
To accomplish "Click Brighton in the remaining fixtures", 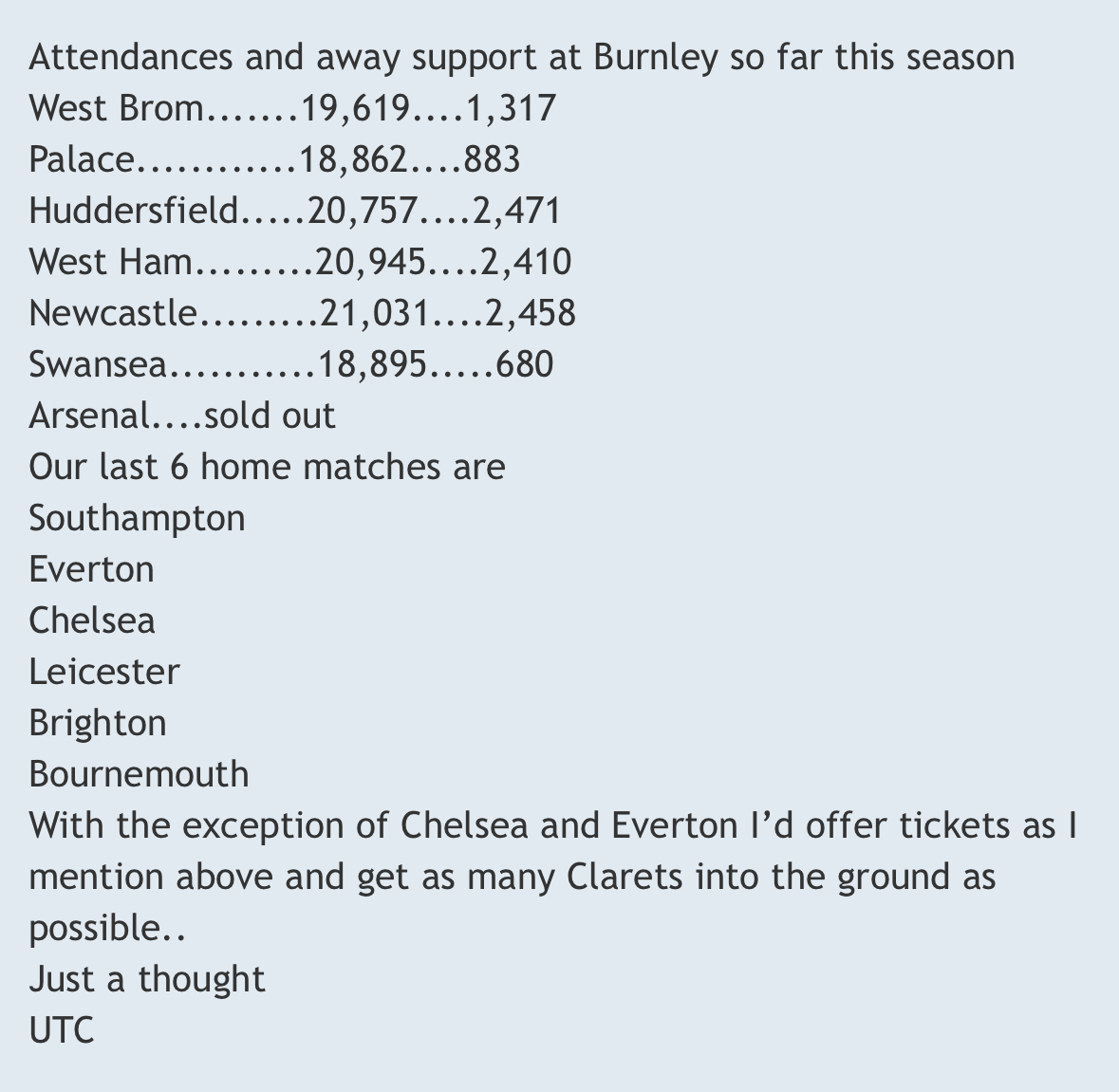I will 98,723.
